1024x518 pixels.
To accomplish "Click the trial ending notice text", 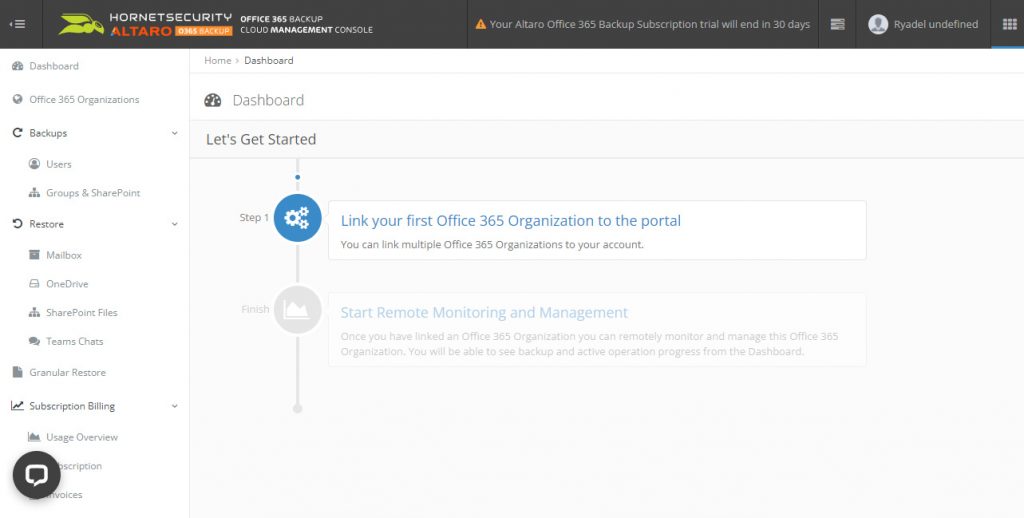I will [x=650, y=24].
